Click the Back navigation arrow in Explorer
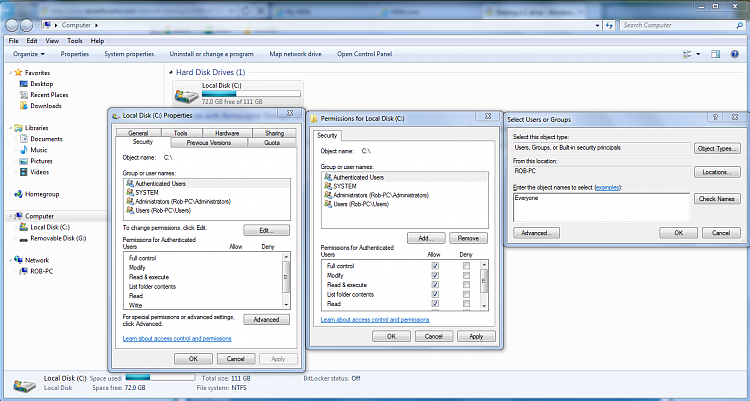The height and width of the screenshot is (401, 750). pyautogui.click(x=11, y=25)
